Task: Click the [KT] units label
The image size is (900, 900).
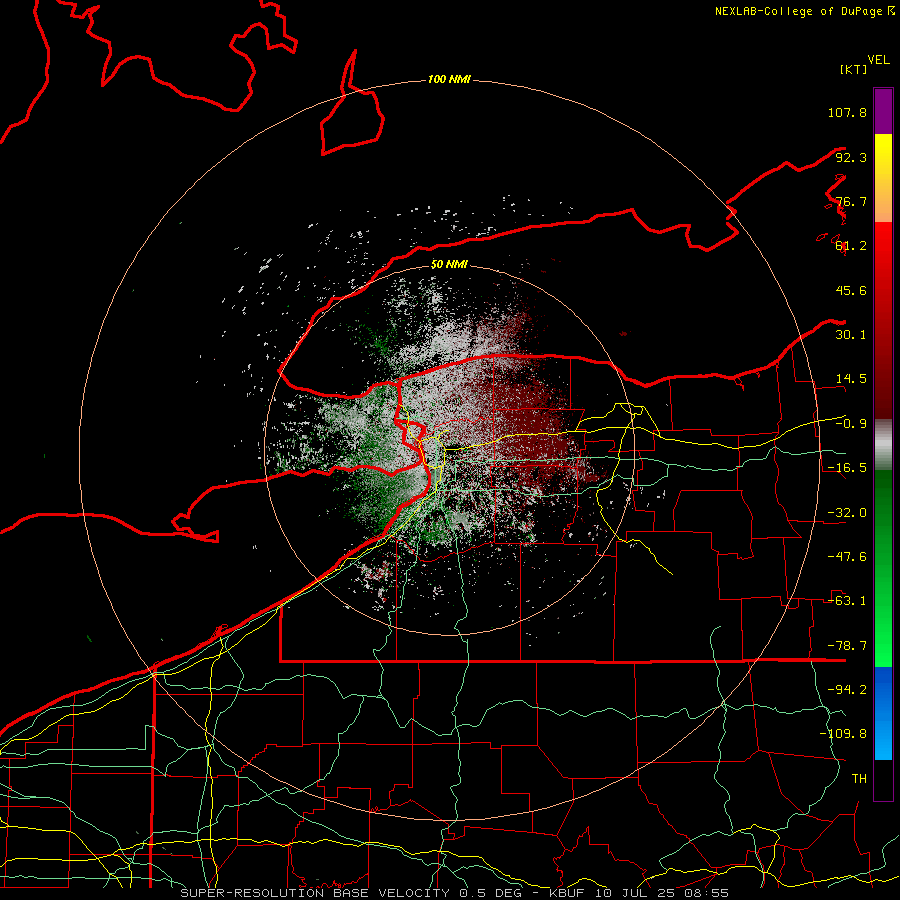Action: pos(853,69)
